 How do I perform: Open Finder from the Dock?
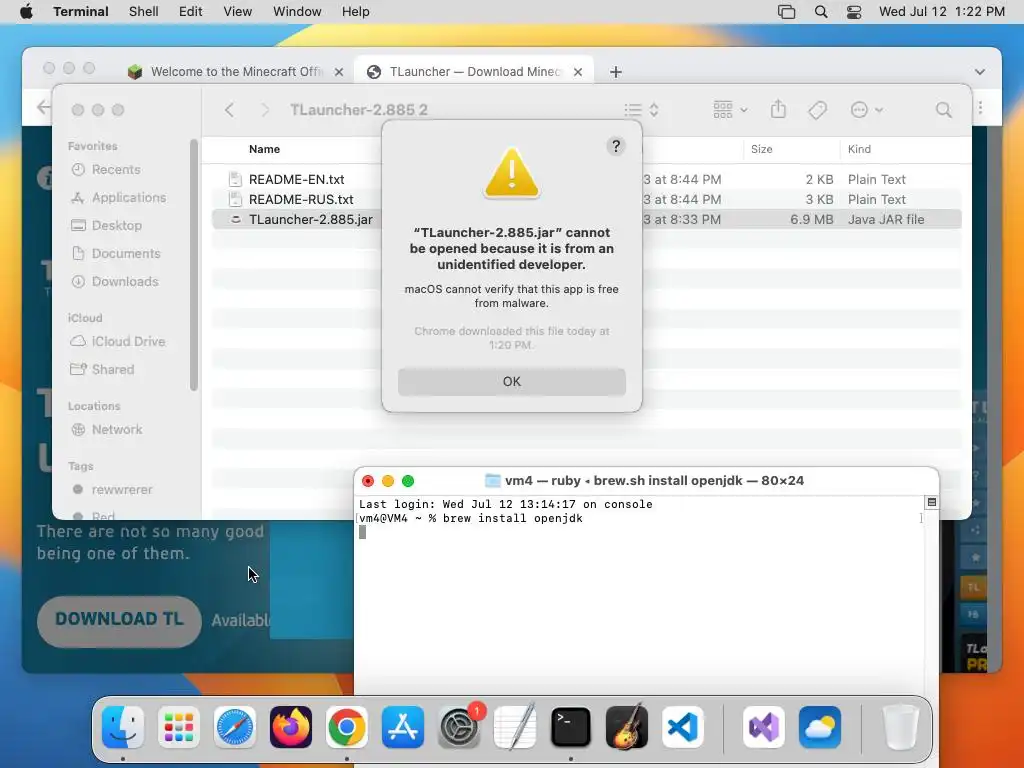coord(123,727)
